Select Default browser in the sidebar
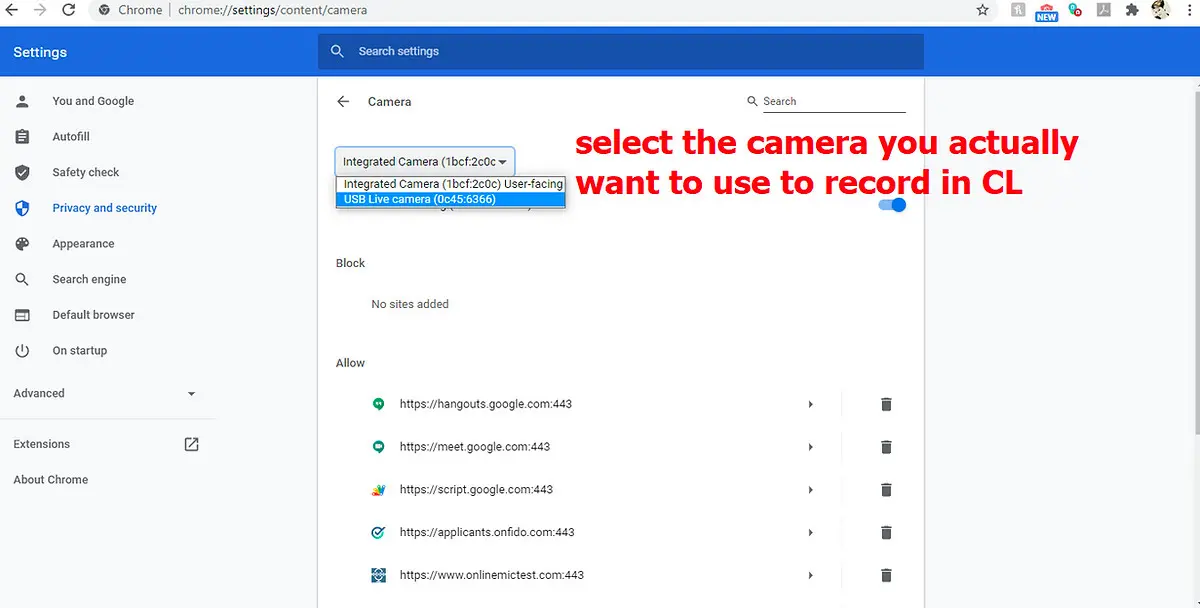Viewport: 1200px width, 608px height. tap(93, 314)
